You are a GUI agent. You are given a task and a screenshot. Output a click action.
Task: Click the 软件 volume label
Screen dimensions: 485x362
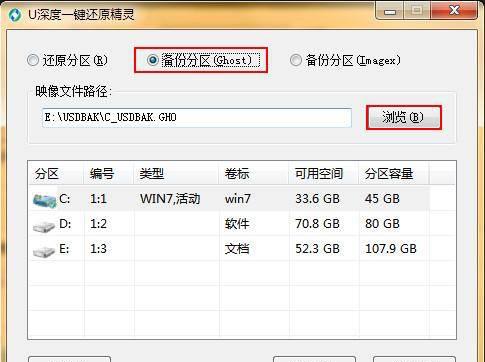(237, 224)
